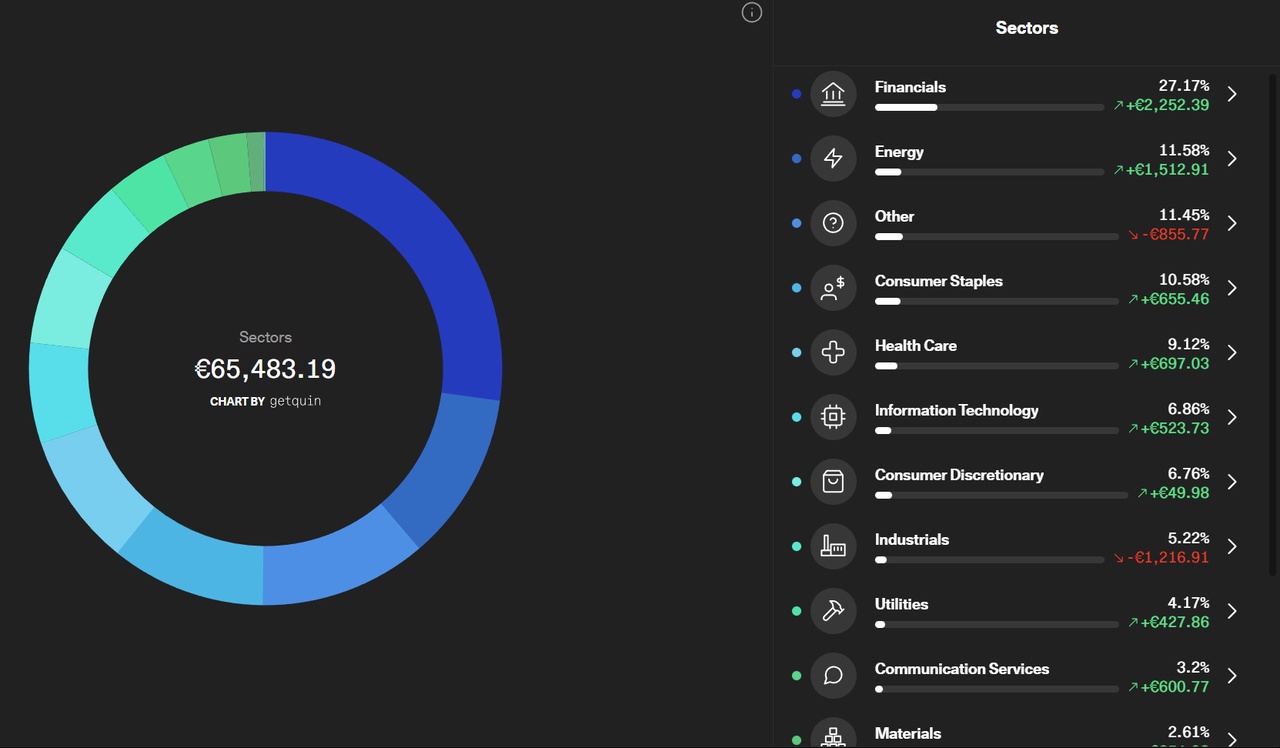Click the Financials bank building icon
Screen dimensions: 1280x748
click(833, 94)
